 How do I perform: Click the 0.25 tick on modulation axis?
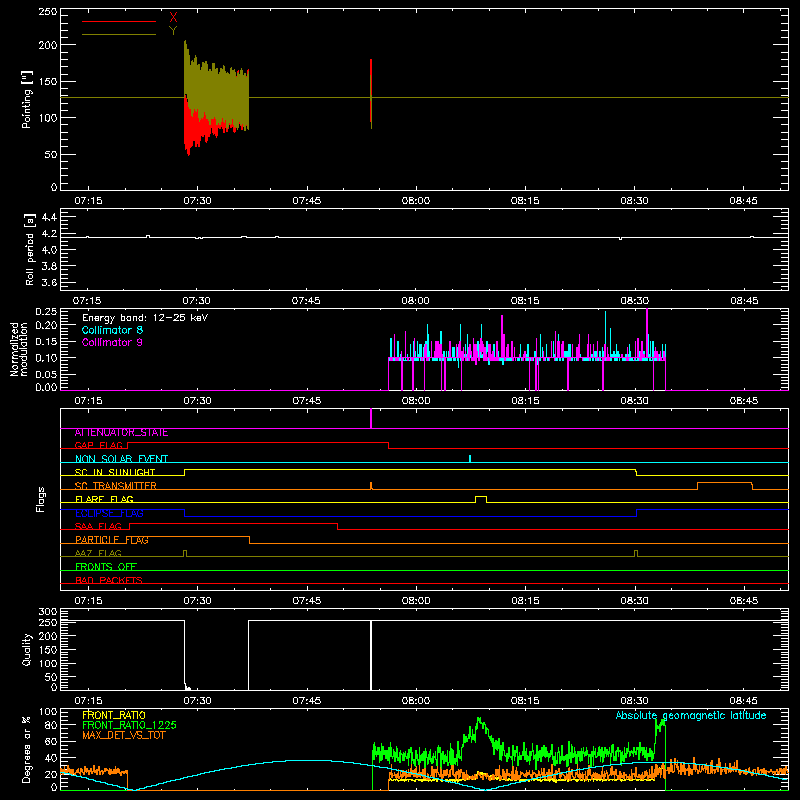46,312
